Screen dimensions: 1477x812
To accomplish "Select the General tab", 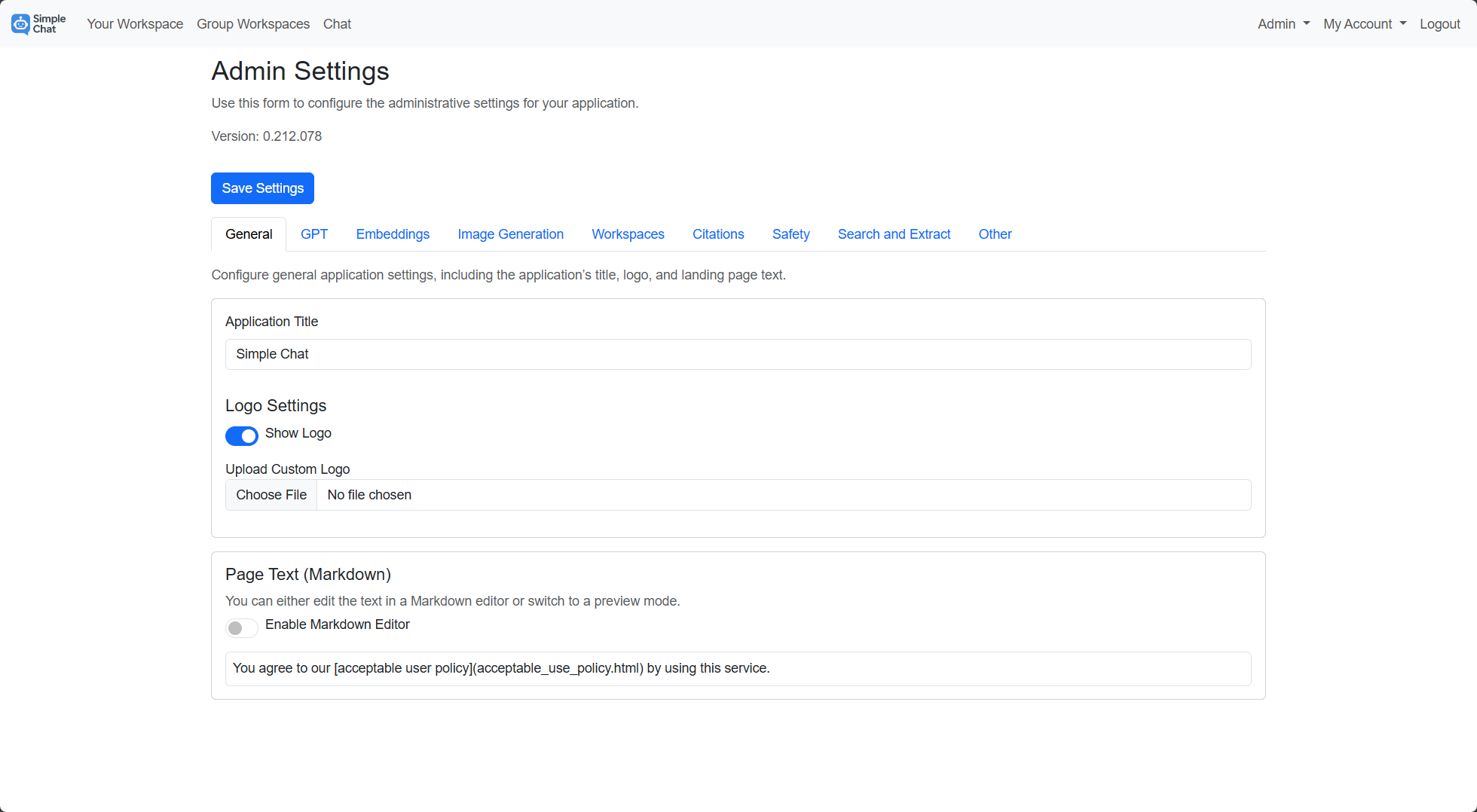I will click(x=248, y=234).
